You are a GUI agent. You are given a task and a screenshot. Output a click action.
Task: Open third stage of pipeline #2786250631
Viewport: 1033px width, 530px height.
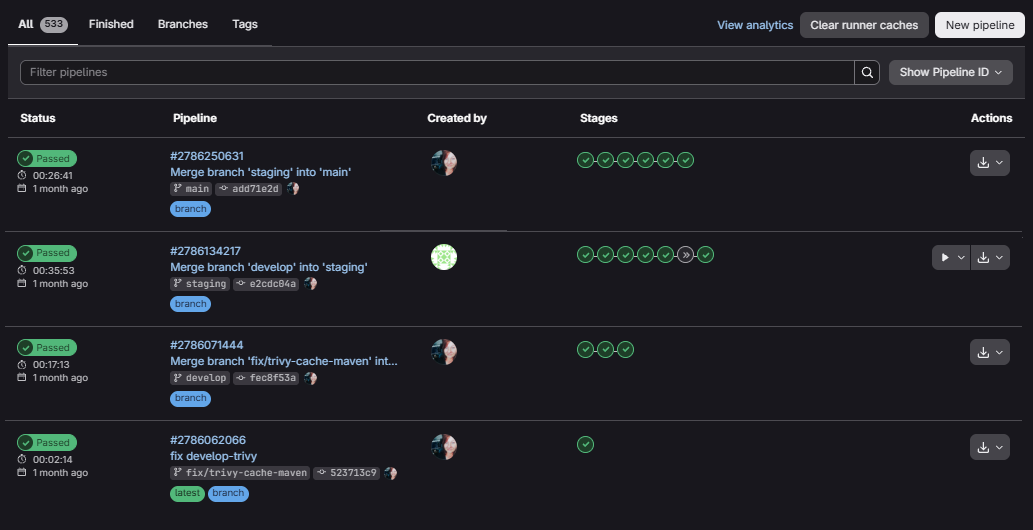(625, 160)
